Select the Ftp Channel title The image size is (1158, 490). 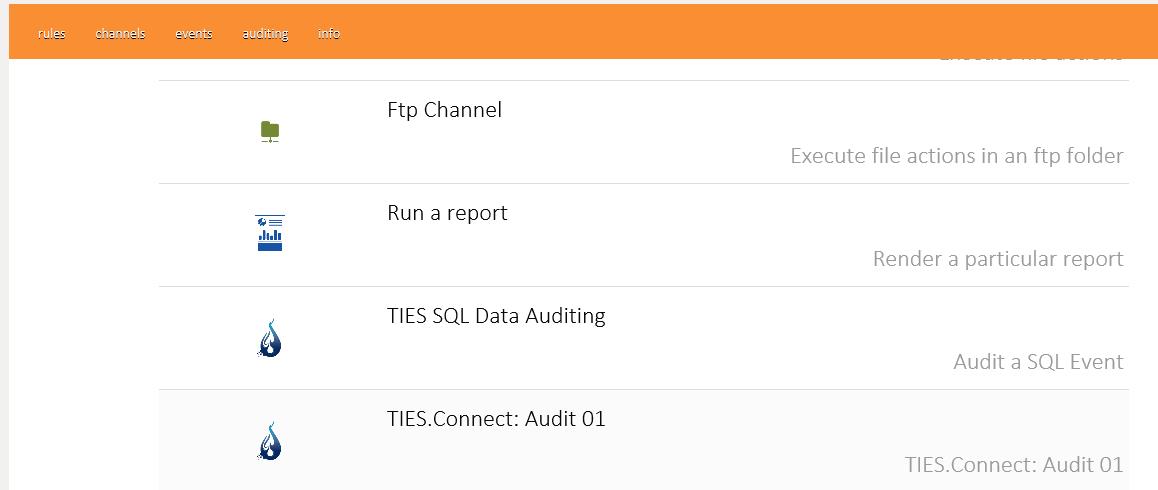click(444, 110)
